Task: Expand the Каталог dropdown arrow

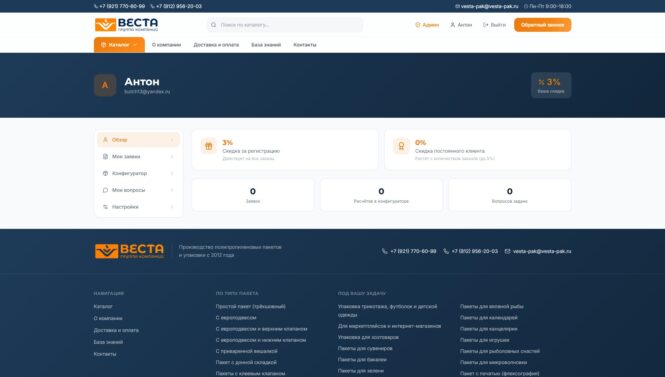Action: point(135,45)
